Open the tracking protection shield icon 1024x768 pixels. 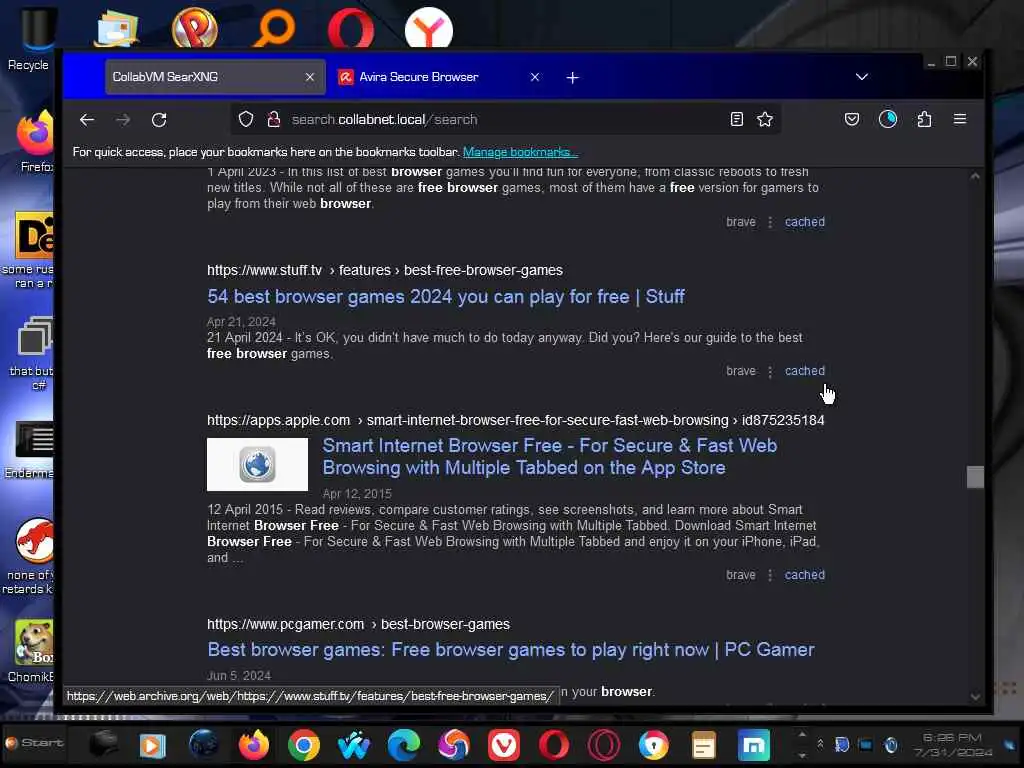pyautogui.click(x=246, y=120)
